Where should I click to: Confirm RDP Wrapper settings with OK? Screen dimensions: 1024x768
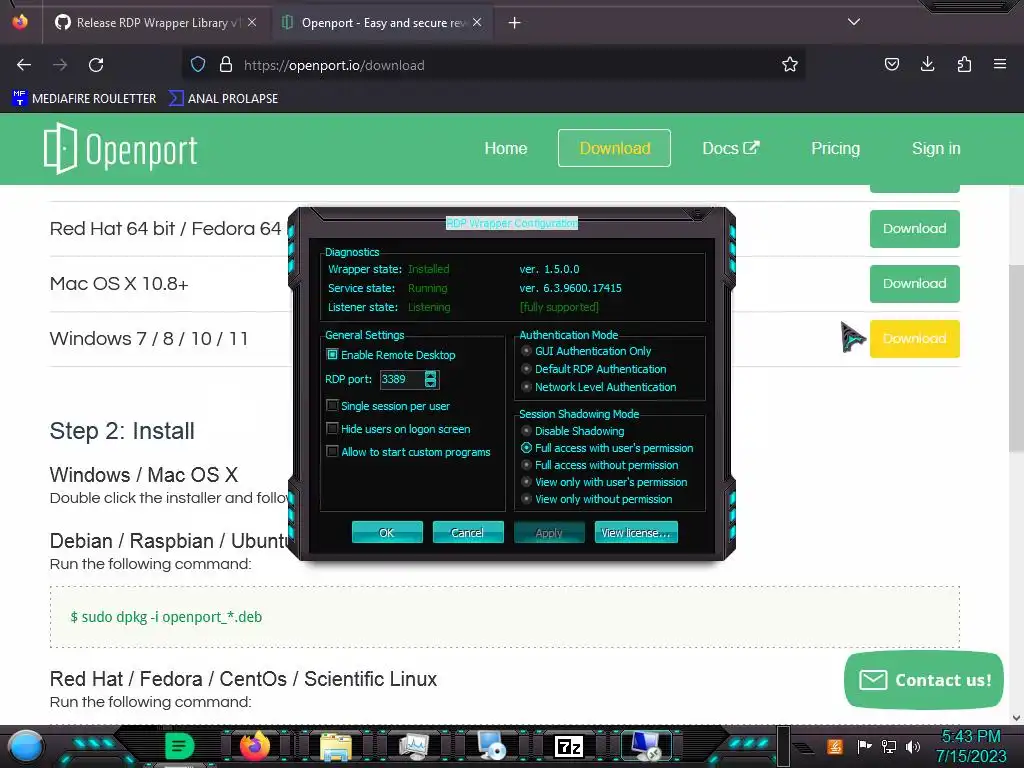point(387,532)
